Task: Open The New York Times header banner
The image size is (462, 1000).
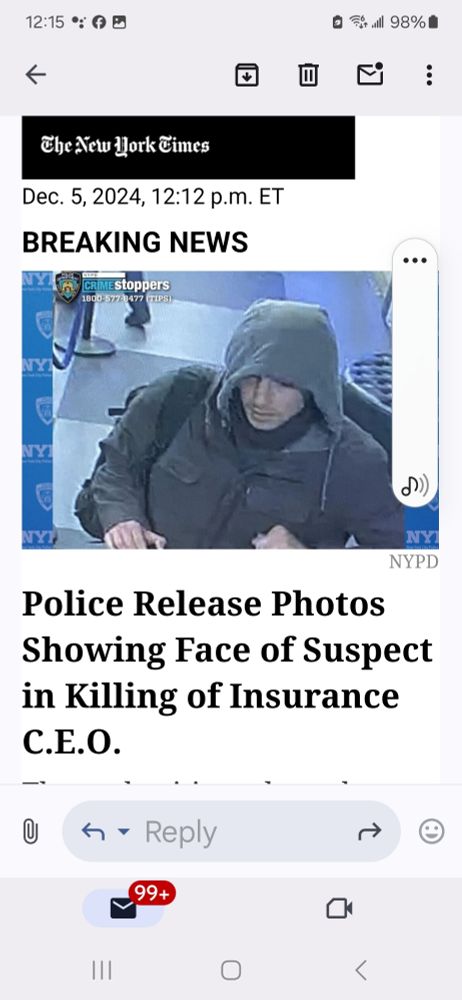Action: click(x=188, y=147)
